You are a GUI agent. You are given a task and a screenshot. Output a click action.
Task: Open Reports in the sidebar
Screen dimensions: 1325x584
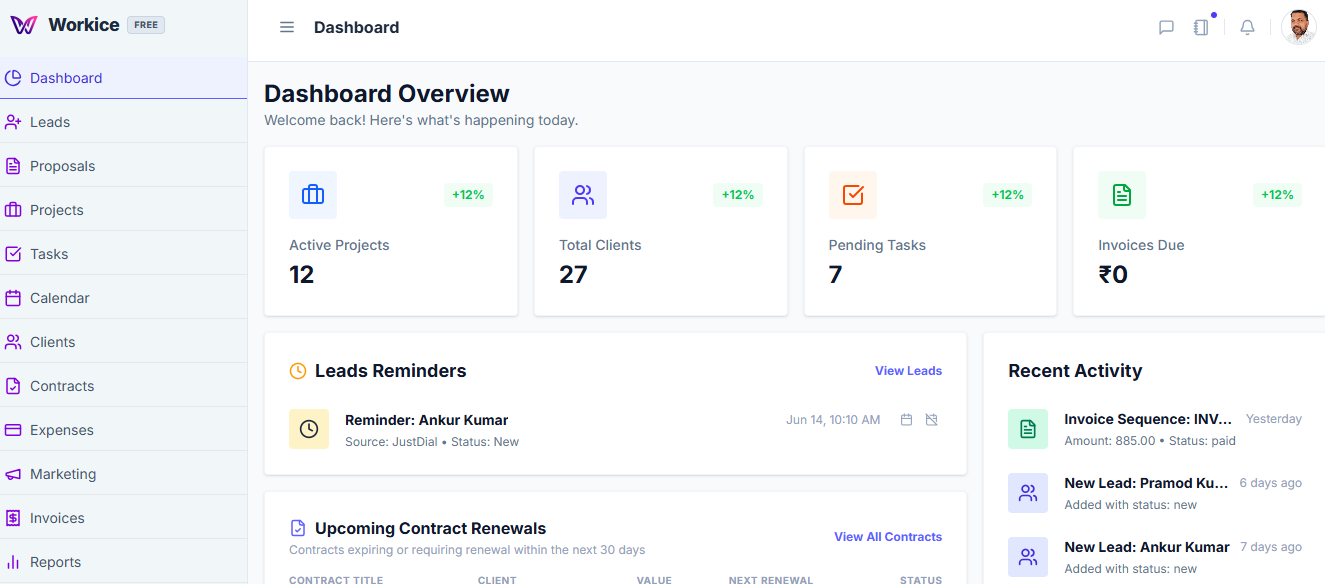point(123,562)
